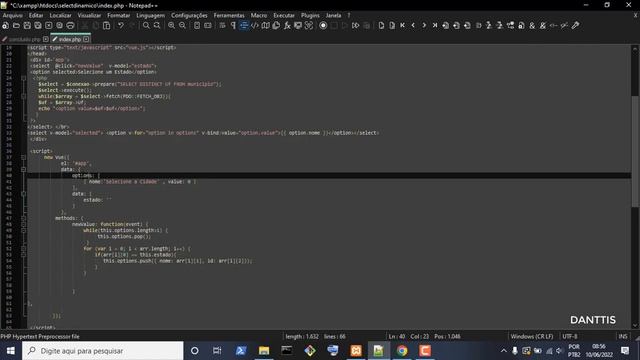
Task: Click the vertical scrollbar down arrow
Action: coord(635,326)
